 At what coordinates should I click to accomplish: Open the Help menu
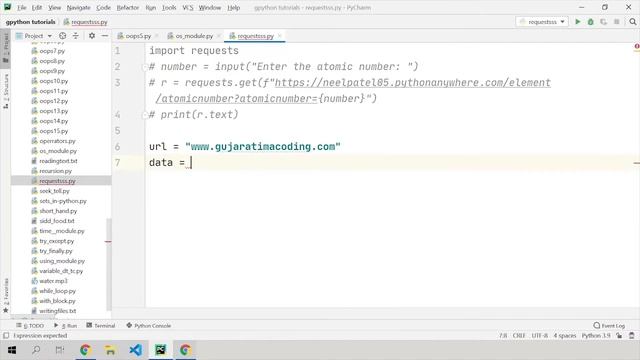click(233, 7)
